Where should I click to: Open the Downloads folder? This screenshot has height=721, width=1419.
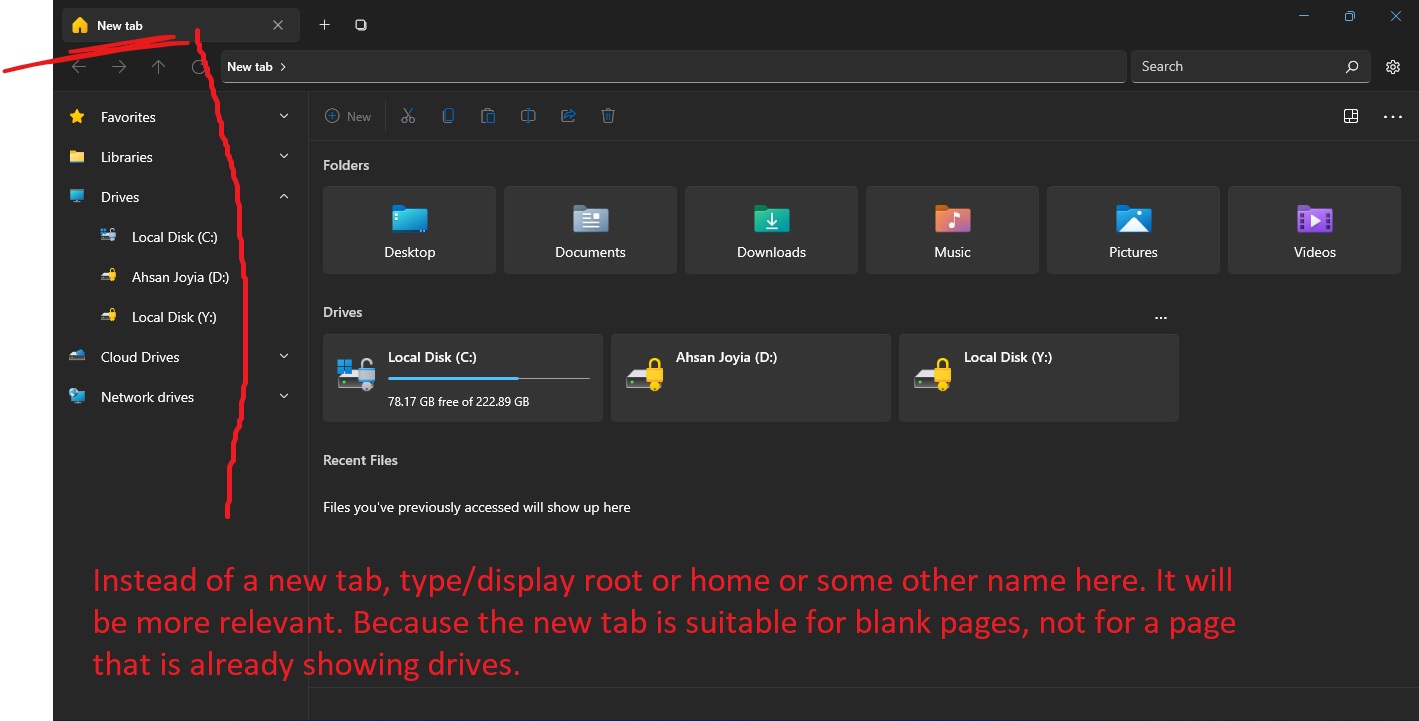point(770,229)
